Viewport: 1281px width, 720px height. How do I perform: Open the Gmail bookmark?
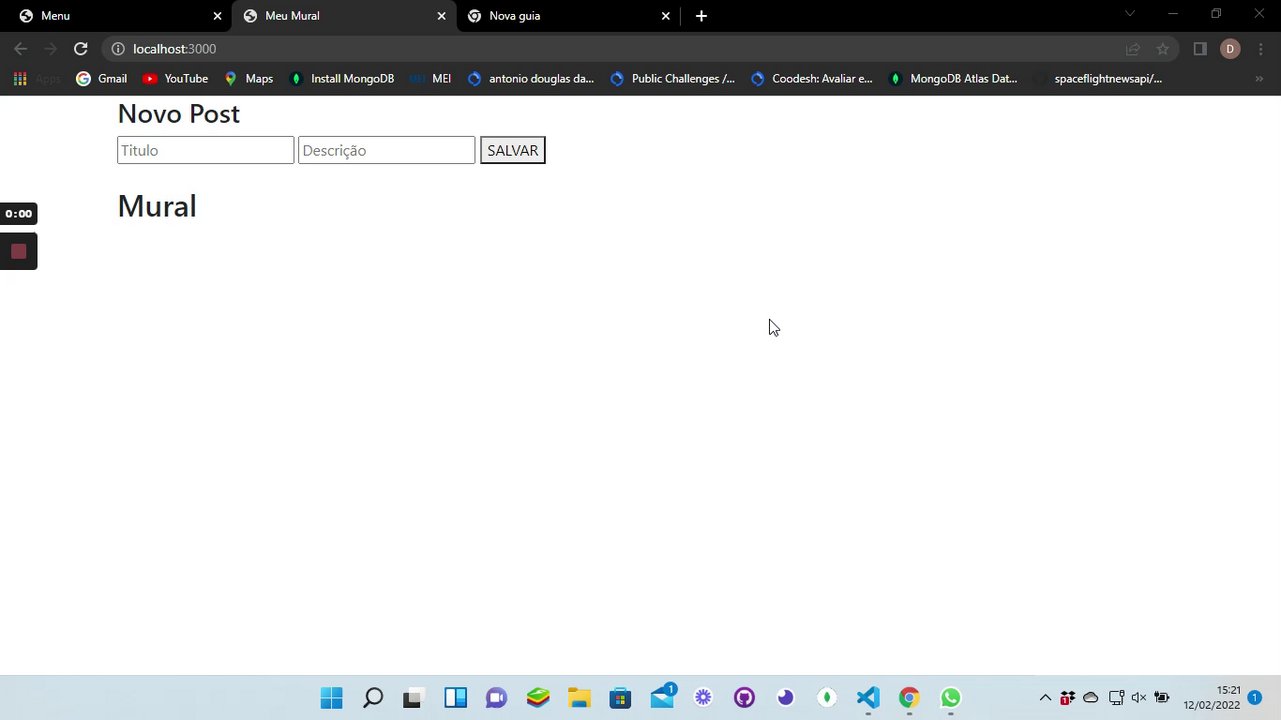coord(102,78)
